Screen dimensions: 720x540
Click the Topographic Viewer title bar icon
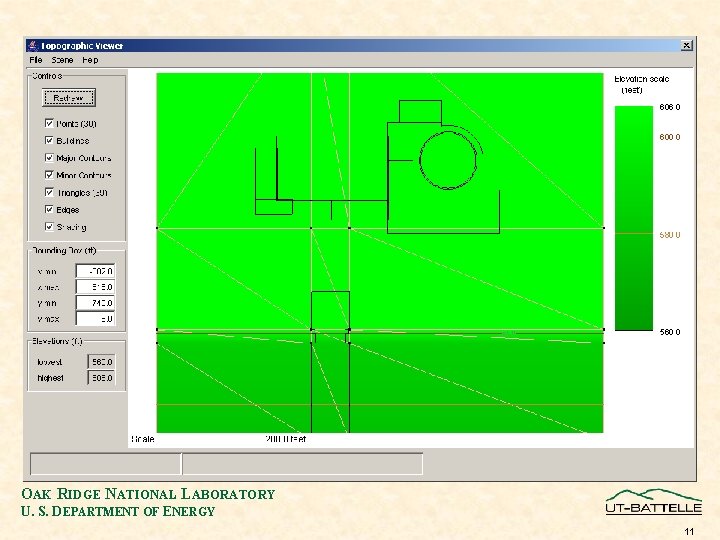(x=32, y=45)
